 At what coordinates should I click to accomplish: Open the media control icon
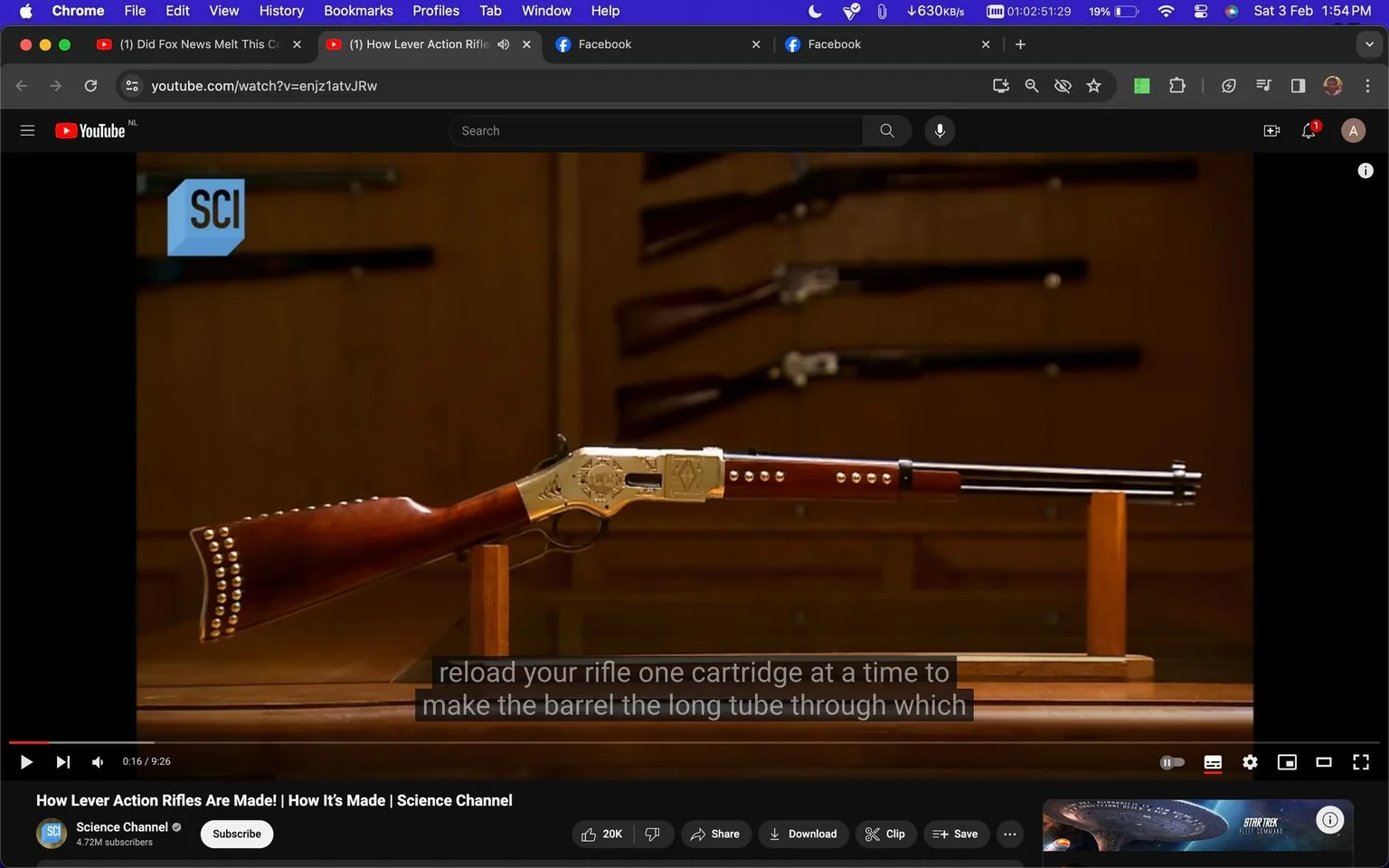click(1263, 86)
